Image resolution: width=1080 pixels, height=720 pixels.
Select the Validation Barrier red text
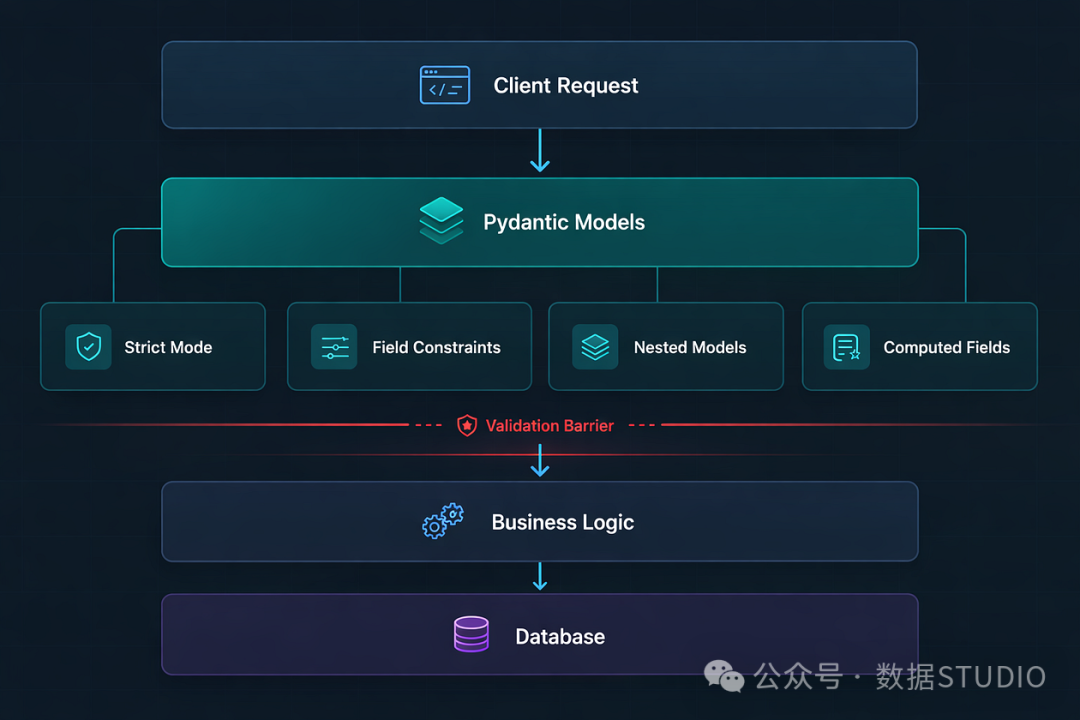(549, 426)
